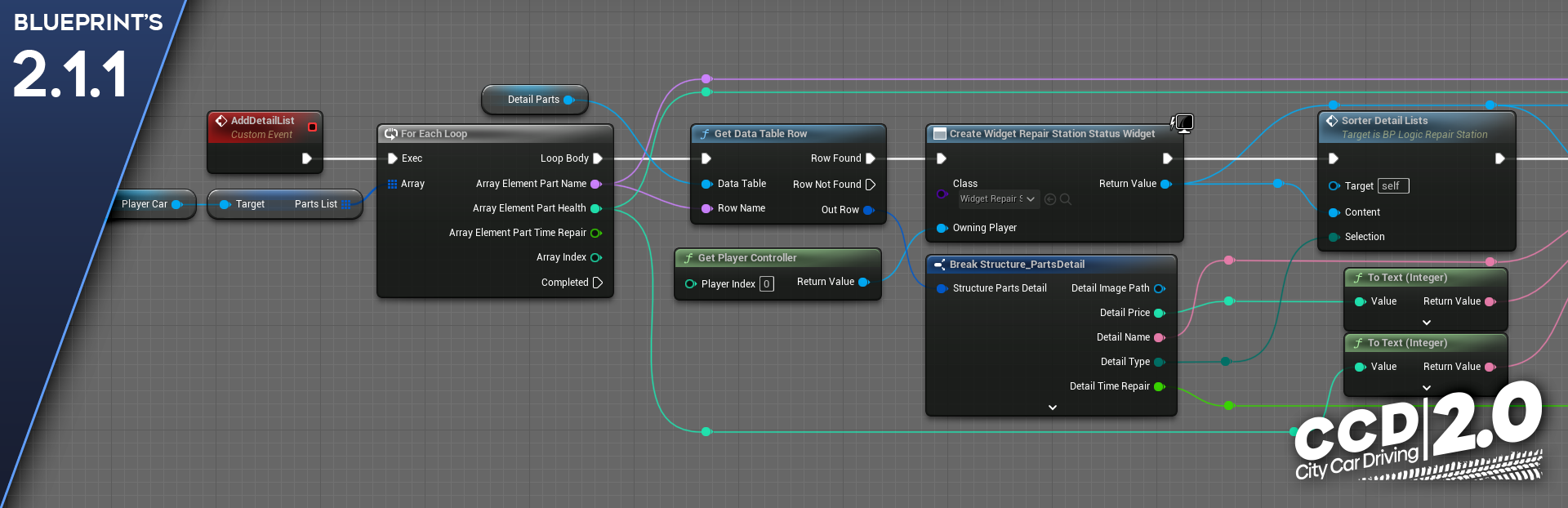Click the Player Index value field
This screenshot has height=508, width=1568.
(766, 284)
